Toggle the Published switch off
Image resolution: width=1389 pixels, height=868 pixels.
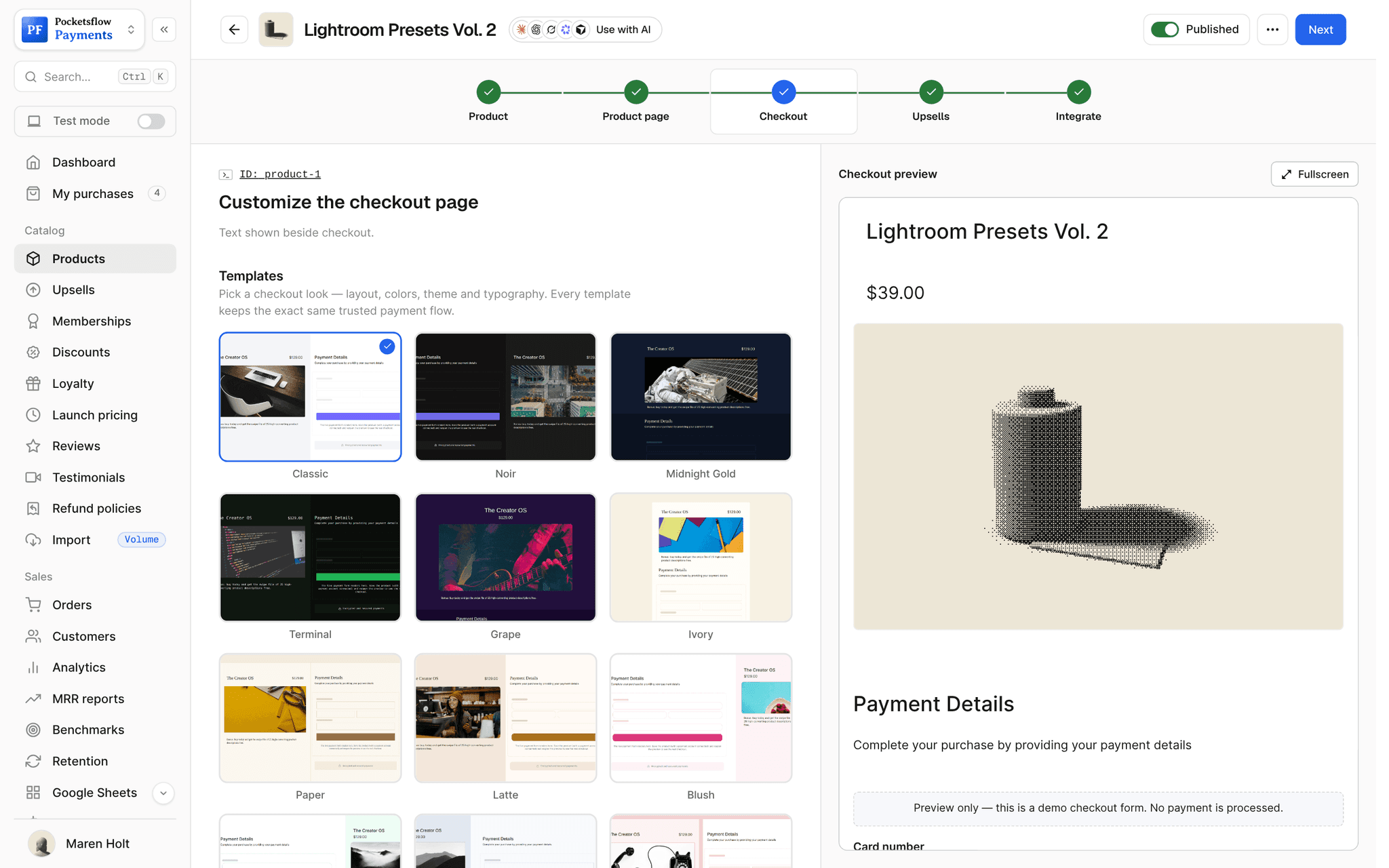tap(1165, 30)
